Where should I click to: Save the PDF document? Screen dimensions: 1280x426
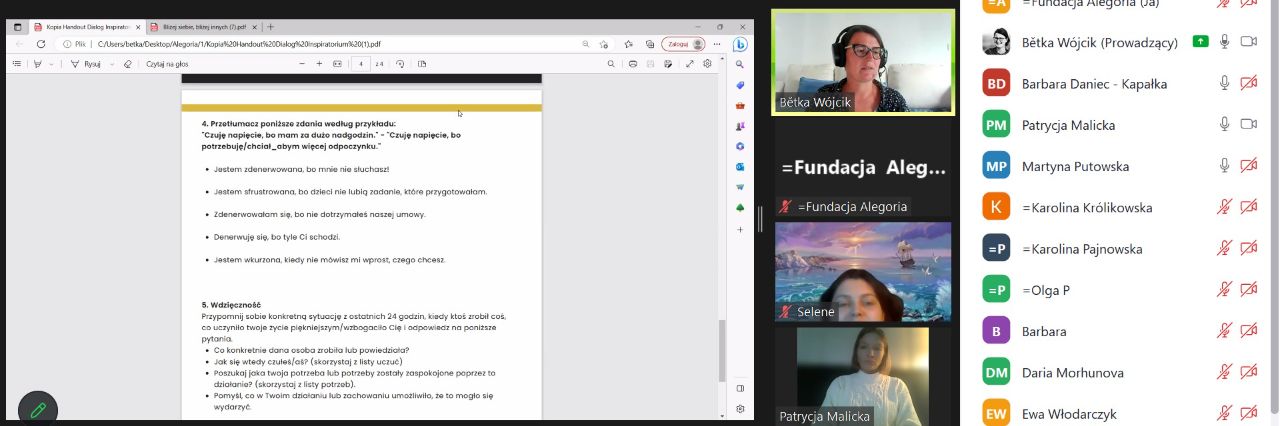(650, 63)
